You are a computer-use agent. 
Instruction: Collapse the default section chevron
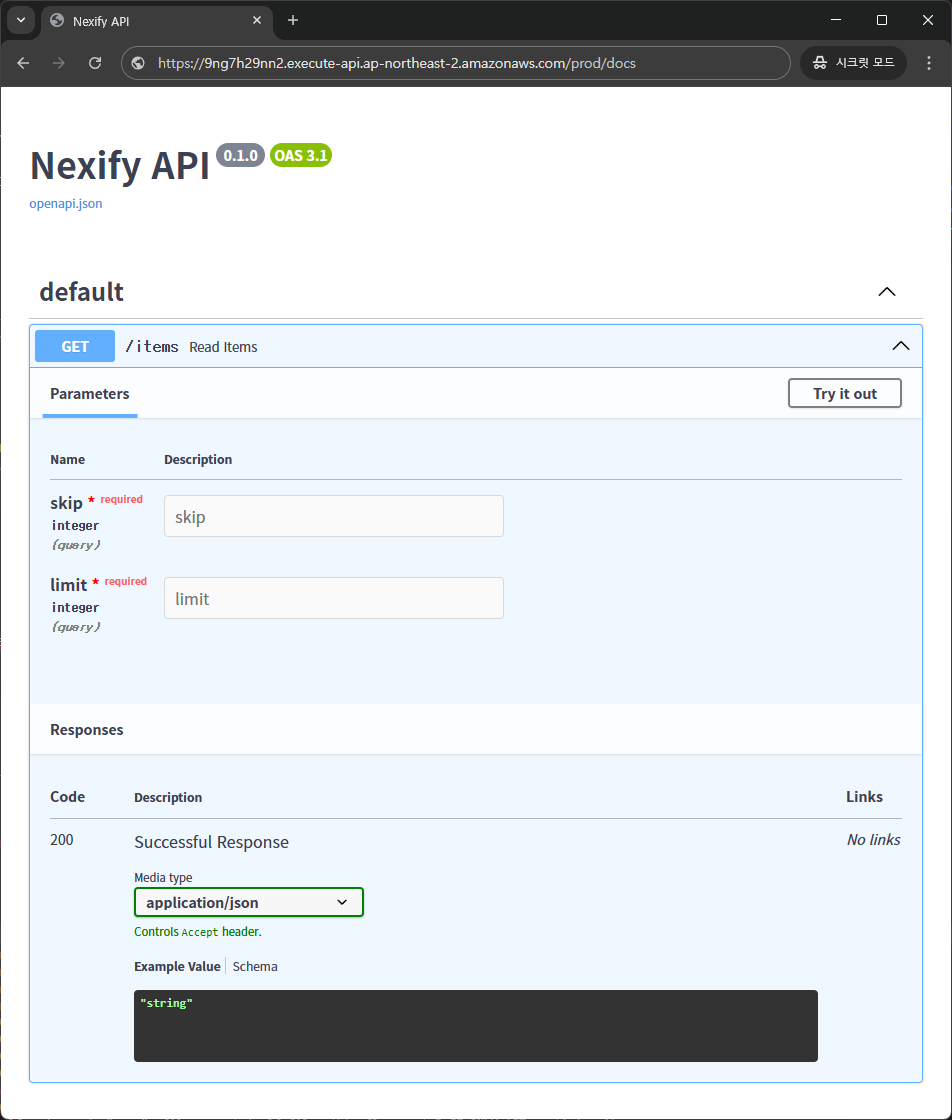[886, 292]
